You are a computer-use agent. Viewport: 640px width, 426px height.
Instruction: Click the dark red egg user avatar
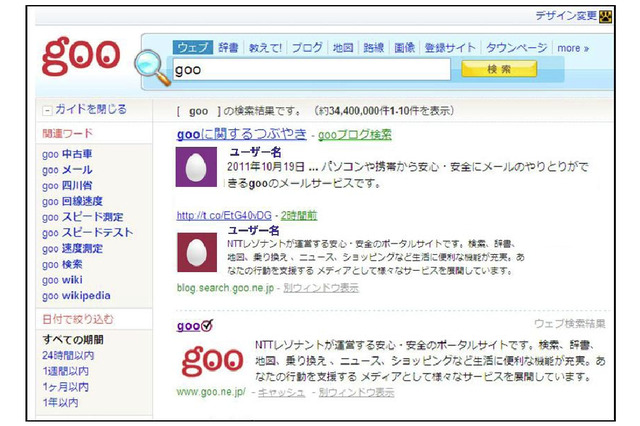[x=197, y=253]
